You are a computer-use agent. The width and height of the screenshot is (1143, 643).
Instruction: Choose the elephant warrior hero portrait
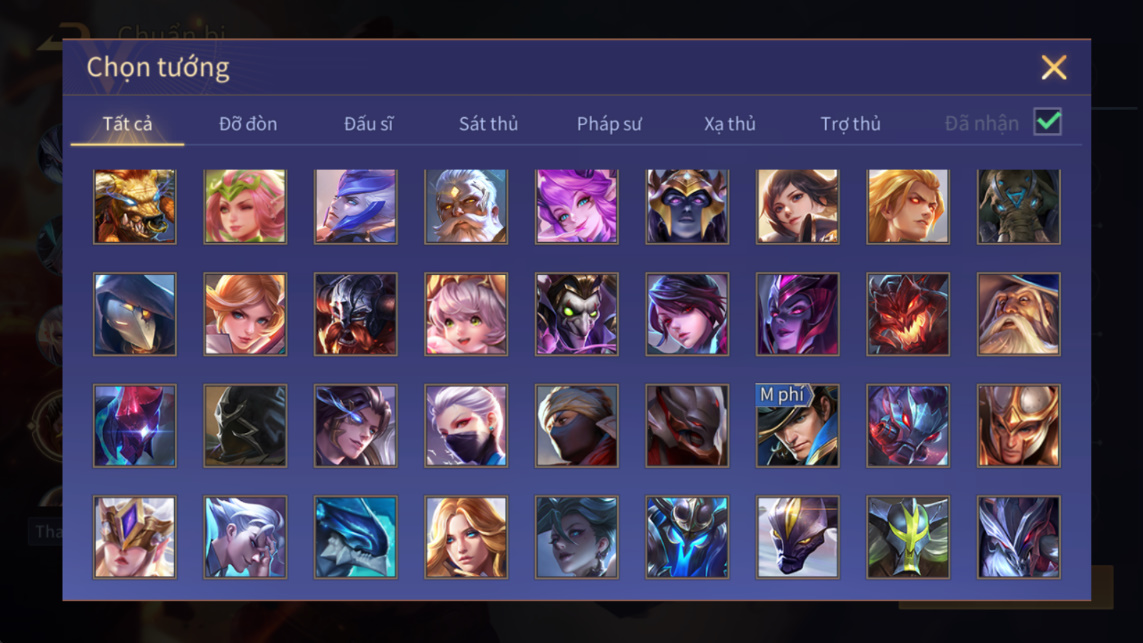point(1018,206)
